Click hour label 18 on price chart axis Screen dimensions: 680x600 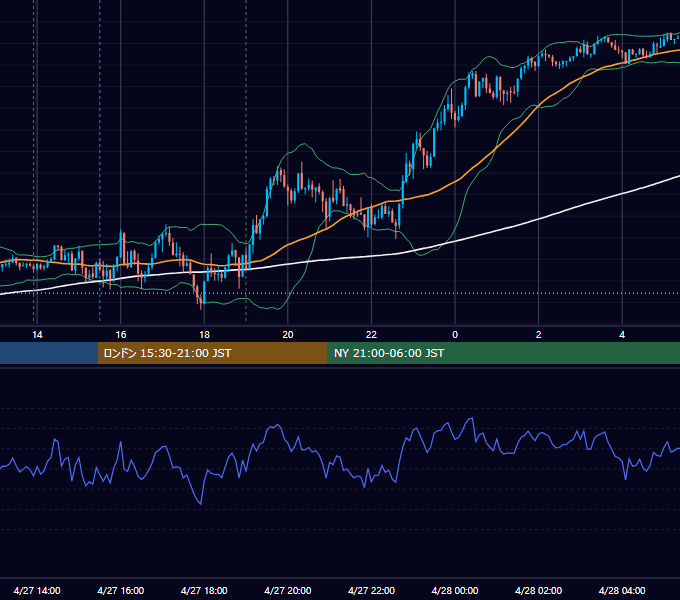click(x=204, y=335)
